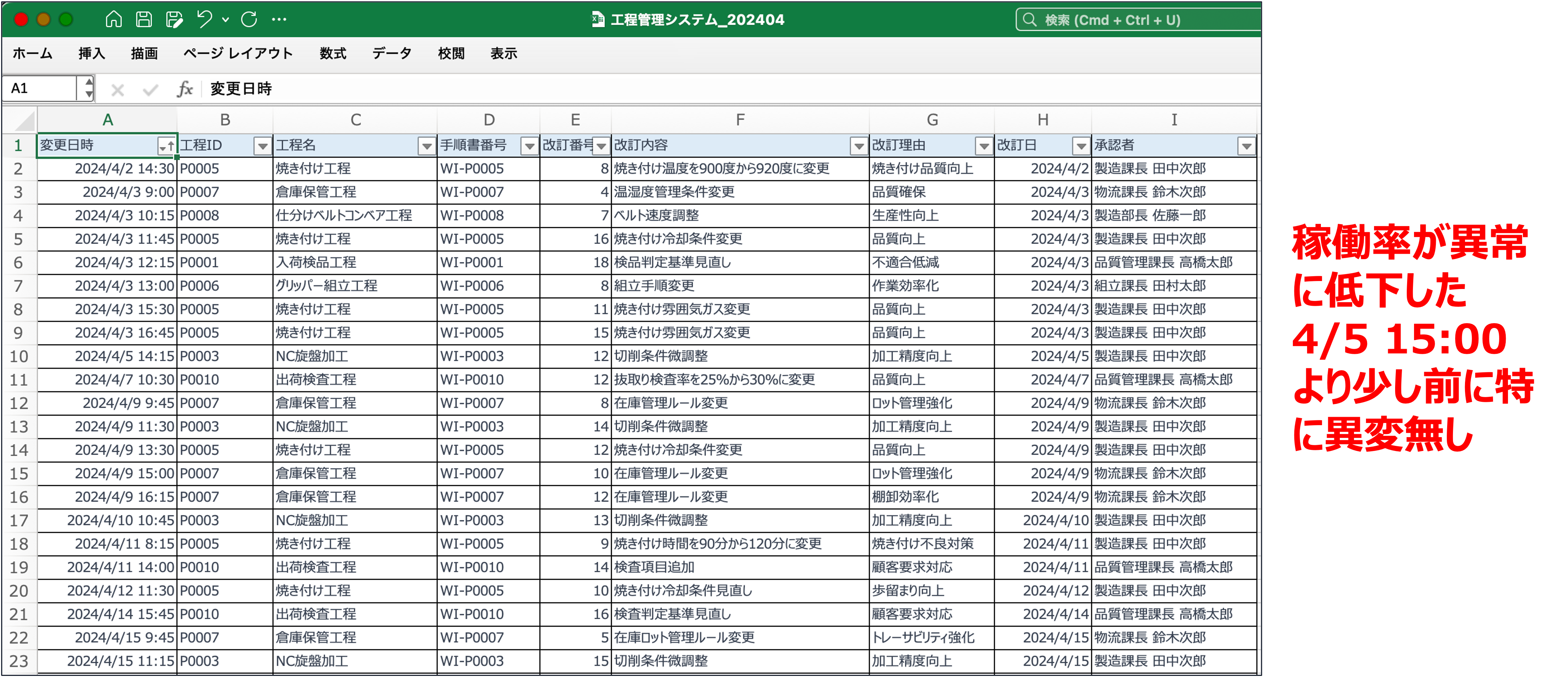
Task: Switch to the 数式 ribbon tab
Action: [x=332, y=54]
